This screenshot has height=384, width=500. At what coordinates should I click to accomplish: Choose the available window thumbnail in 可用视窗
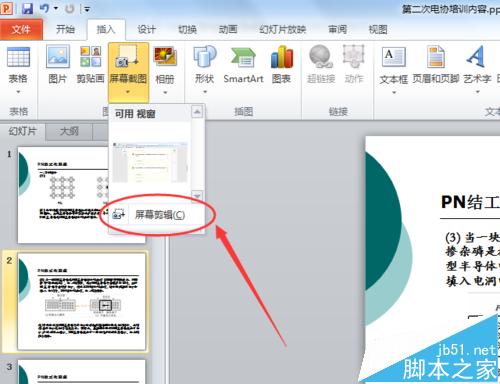click(x=150, y=162)
